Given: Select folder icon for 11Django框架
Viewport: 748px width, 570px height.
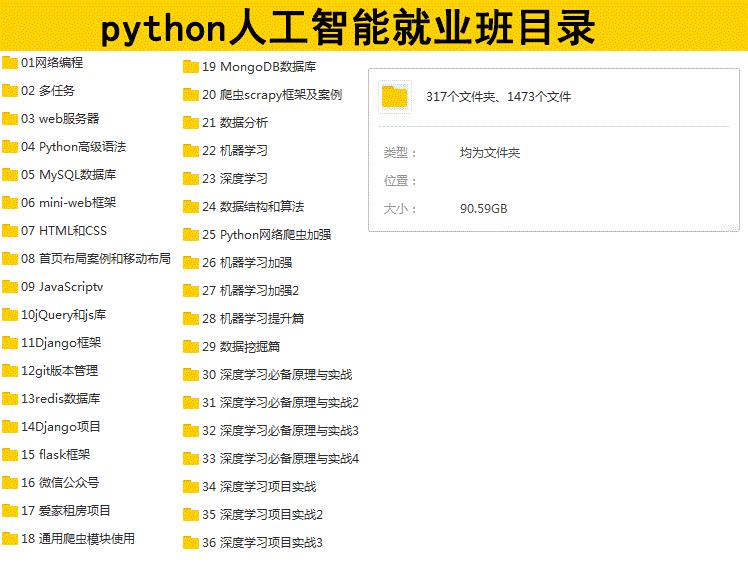Looking at the screenshot, I should pos(10,342).
